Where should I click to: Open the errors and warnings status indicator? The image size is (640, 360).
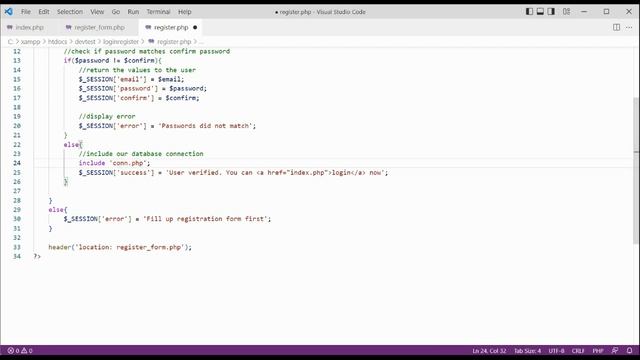tap(20, 351)
